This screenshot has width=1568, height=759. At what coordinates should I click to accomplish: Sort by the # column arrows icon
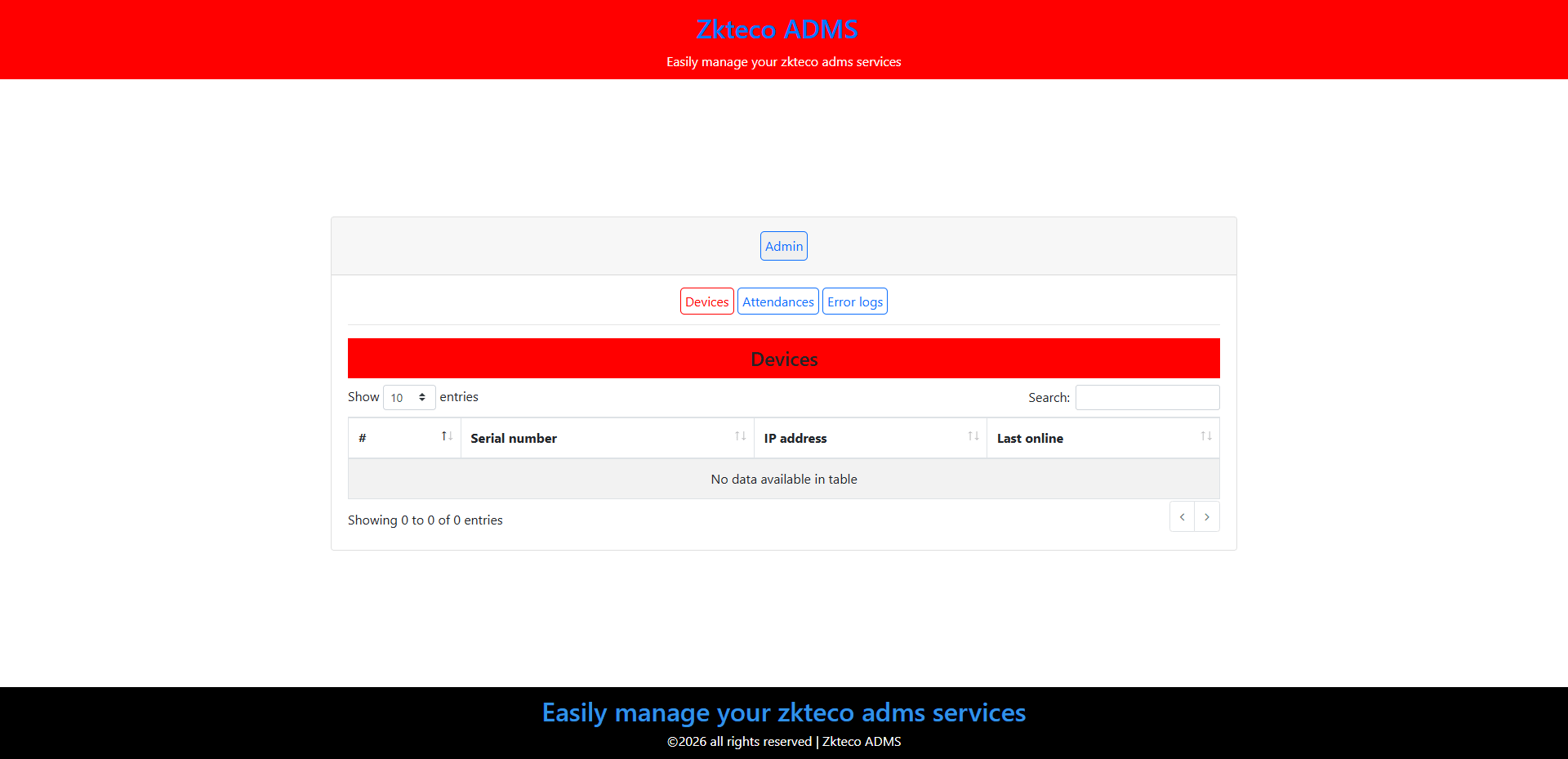coord(447,436)
